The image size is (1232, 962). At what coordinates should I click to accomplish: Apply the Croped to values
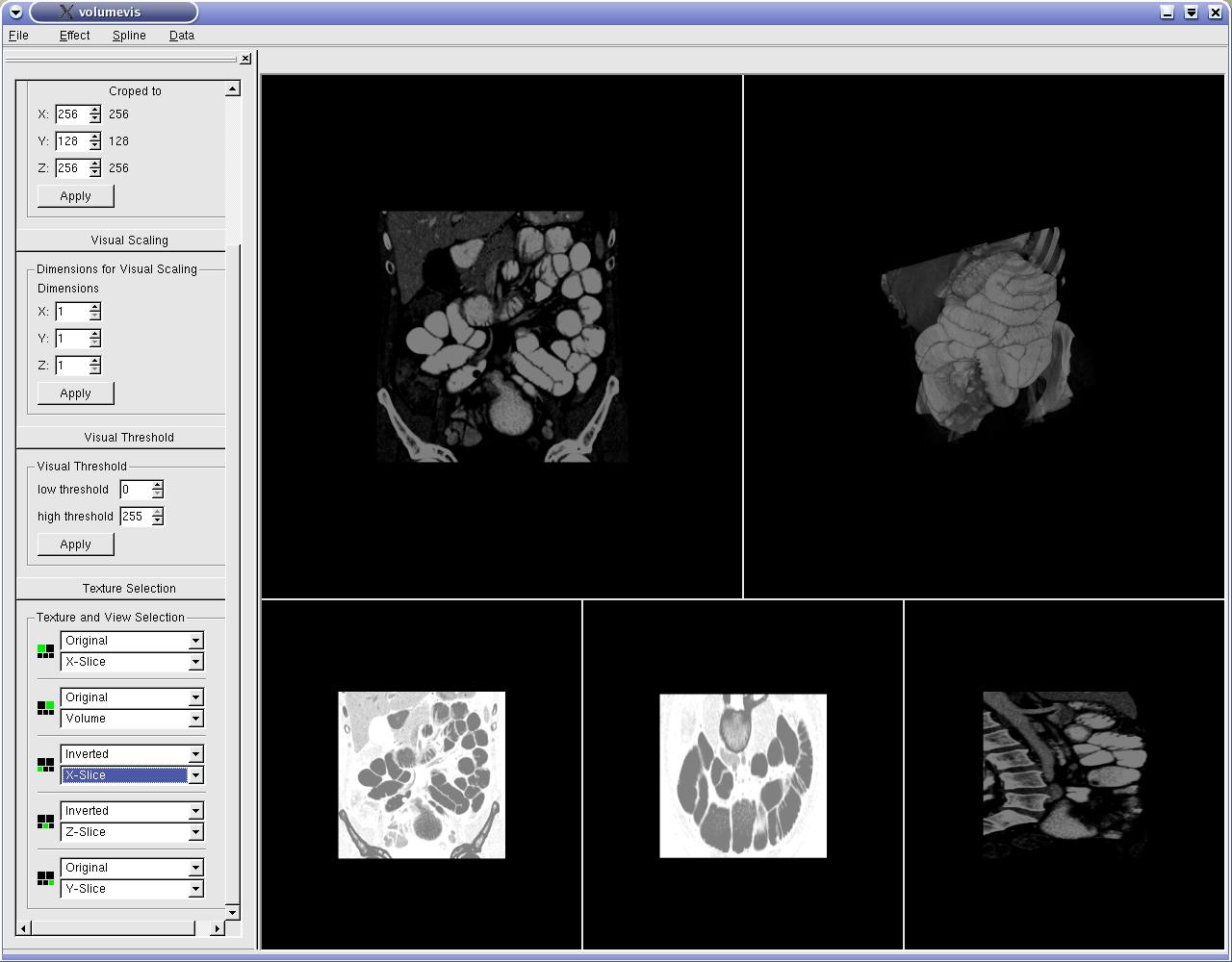[x=75, y=196]
